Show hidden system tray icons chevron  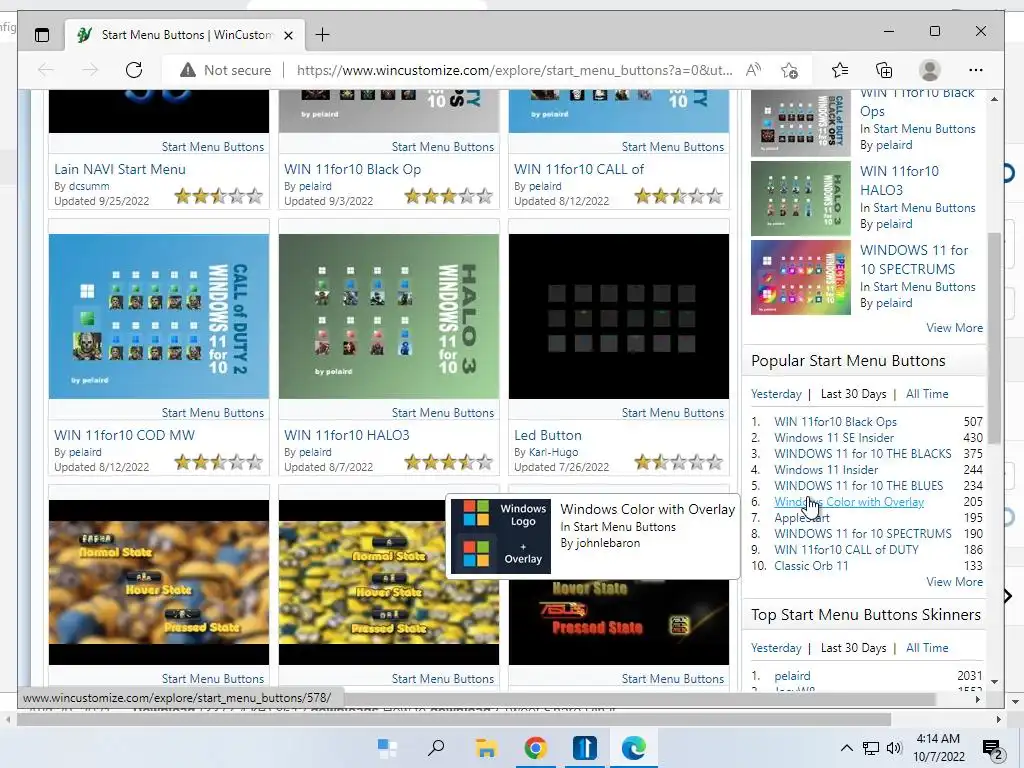(846, 748)
